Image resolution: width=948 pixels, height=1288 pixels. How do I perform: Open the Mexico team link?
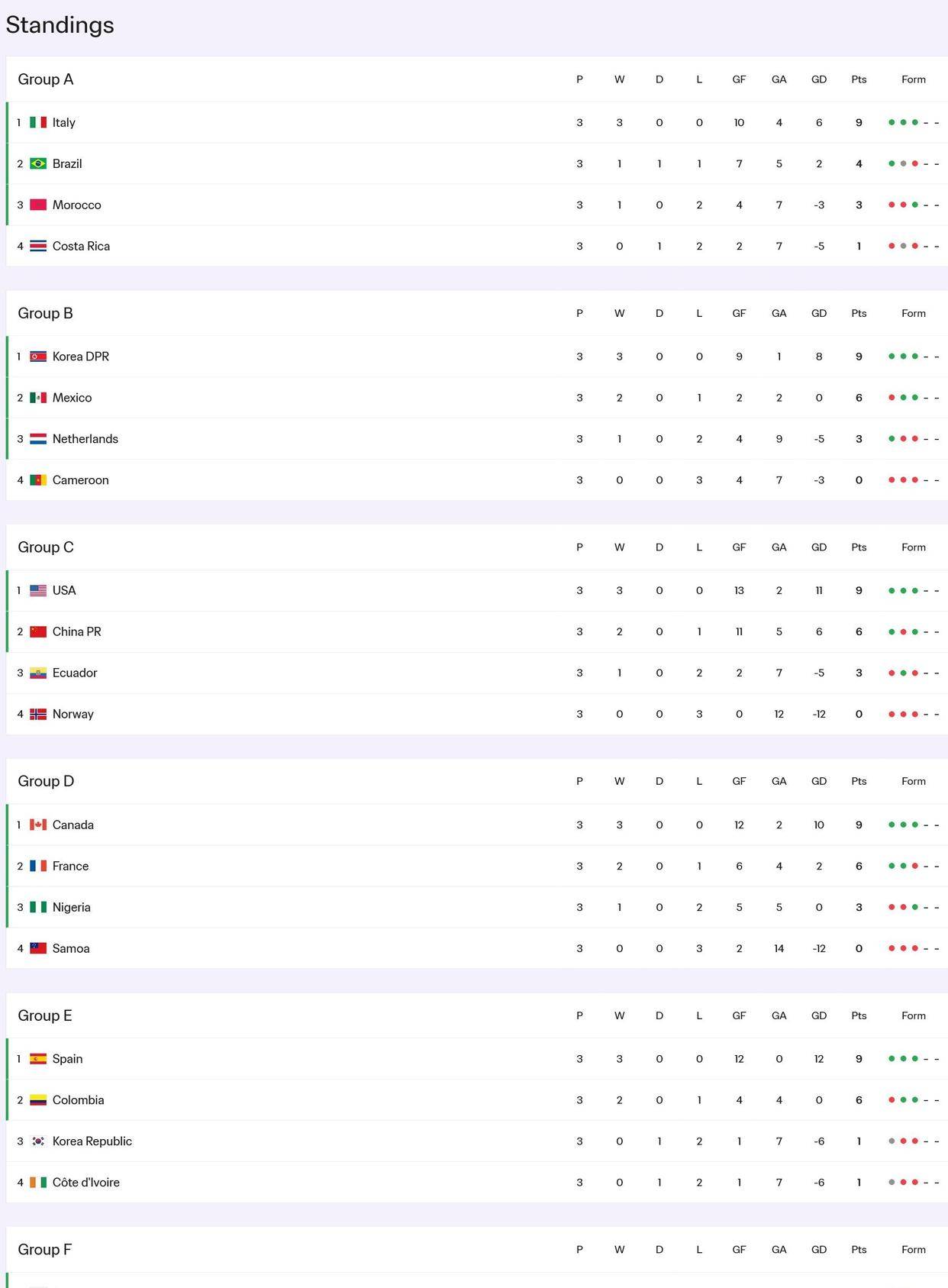click(x=72, y=398)
